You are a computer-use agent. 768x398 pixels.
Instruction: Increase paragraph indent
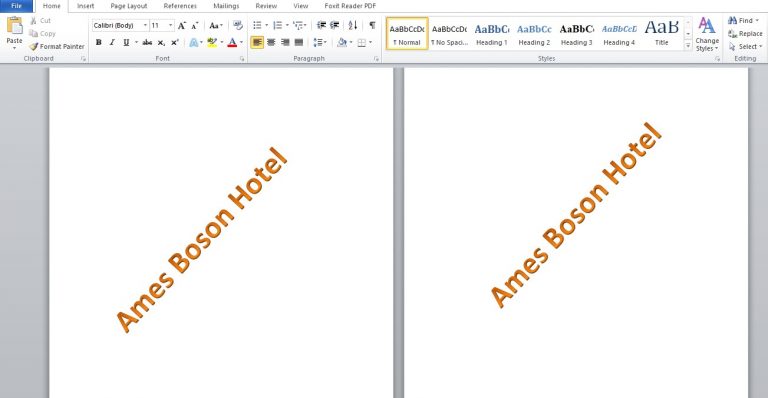[x=335, y=25]
